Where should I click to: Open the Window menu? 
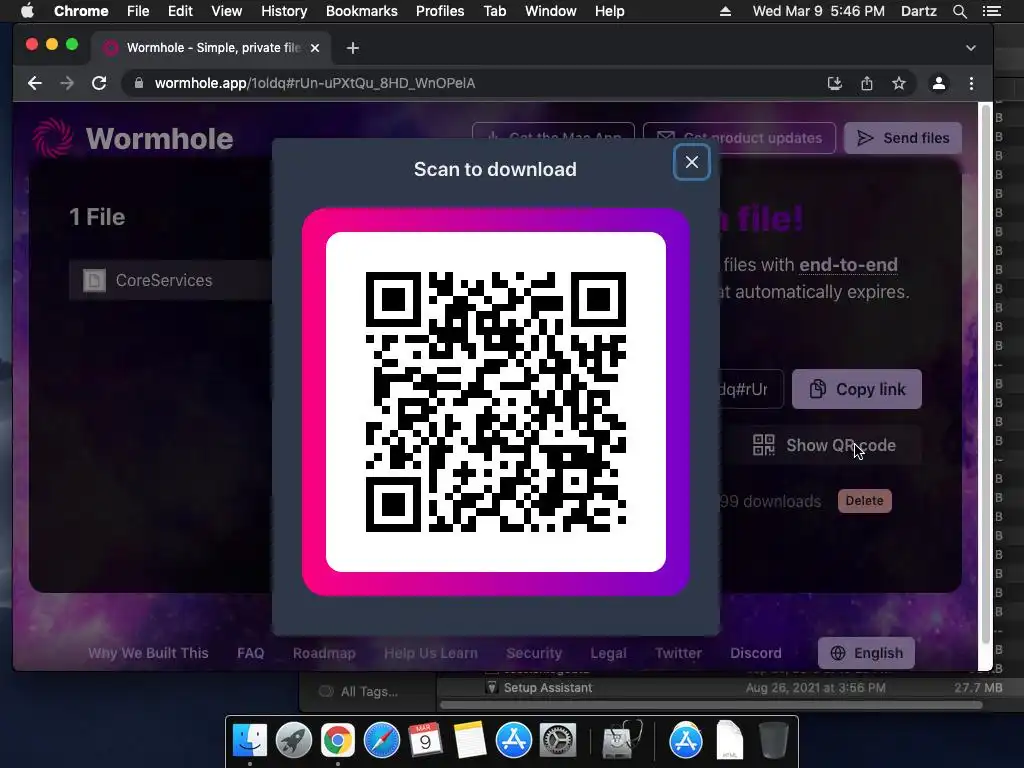551,11
